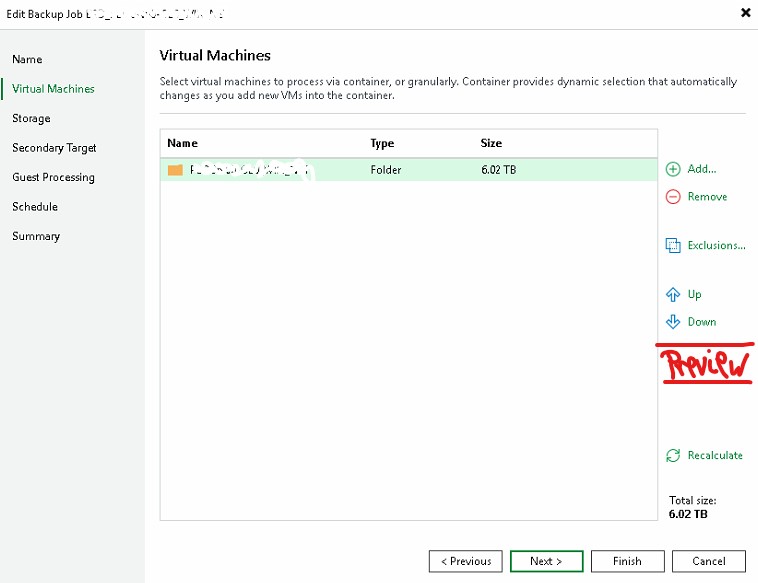758x583 pixels.
Task: Sort list by Type column header
Action: tap(382, 144)
